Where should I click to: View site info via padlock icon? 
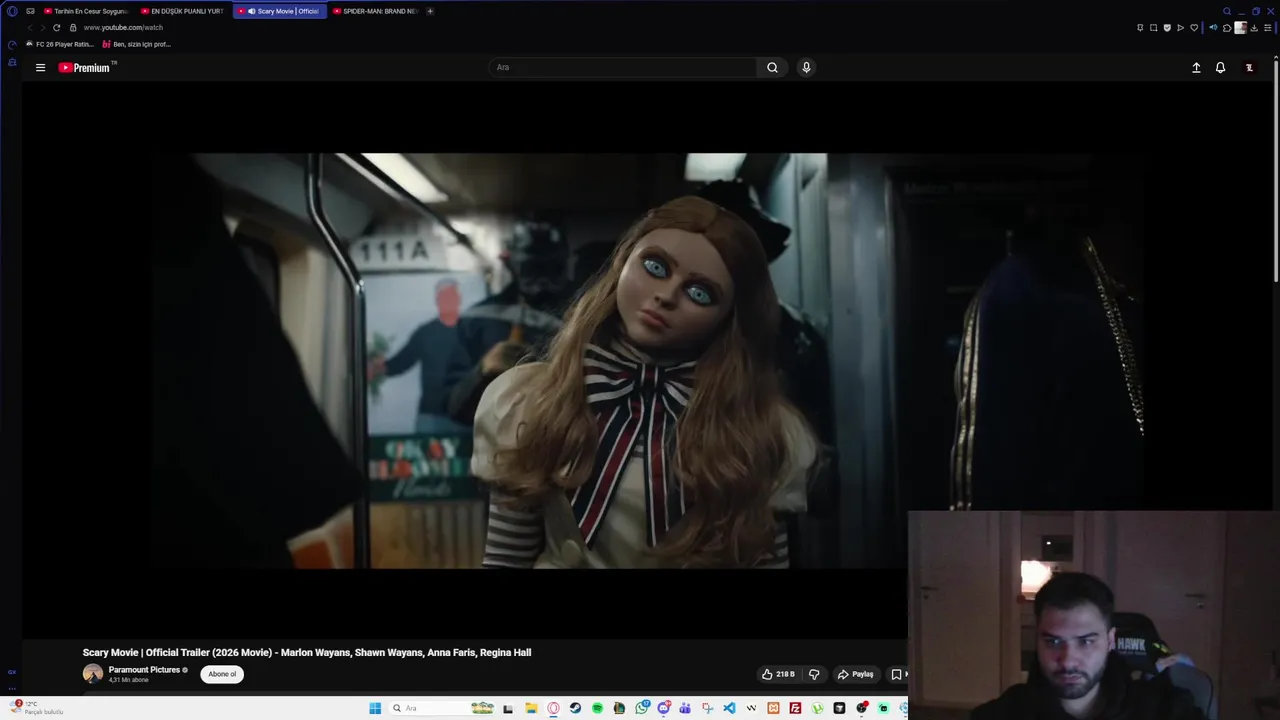[x=73, y=27]
